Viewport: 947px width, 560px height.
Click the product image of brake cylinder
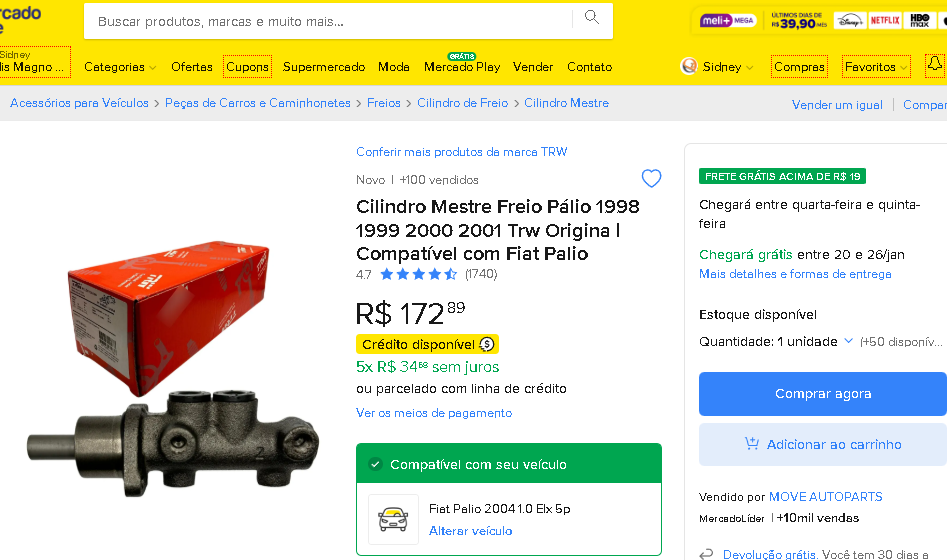(173, 369)
